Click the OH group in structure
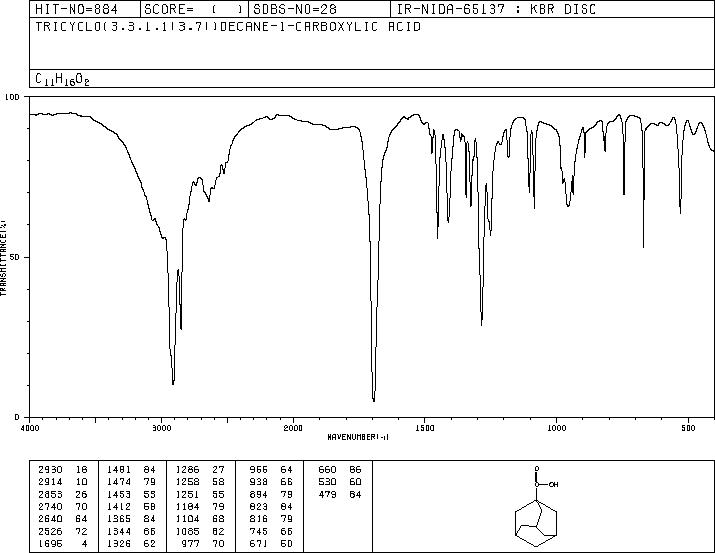The image size is (715, 553). (x=553, y=485)
